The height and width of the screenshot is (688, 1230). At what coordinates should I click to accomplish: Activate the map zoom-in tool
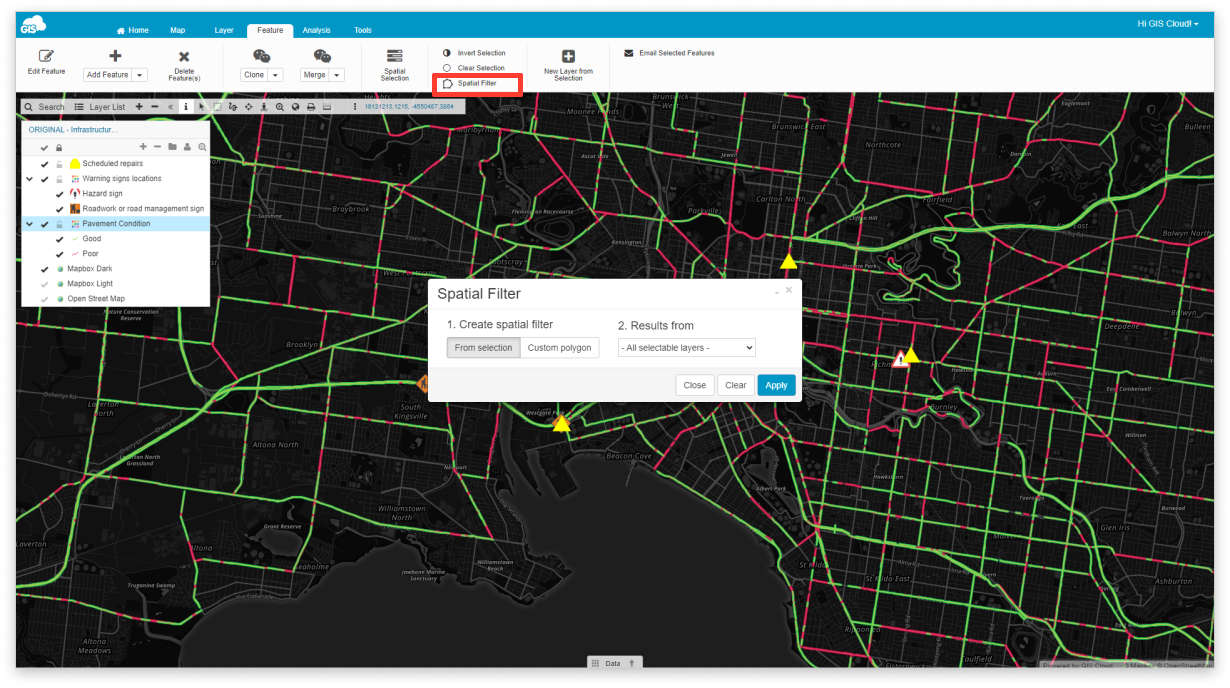tap(280, 106)
